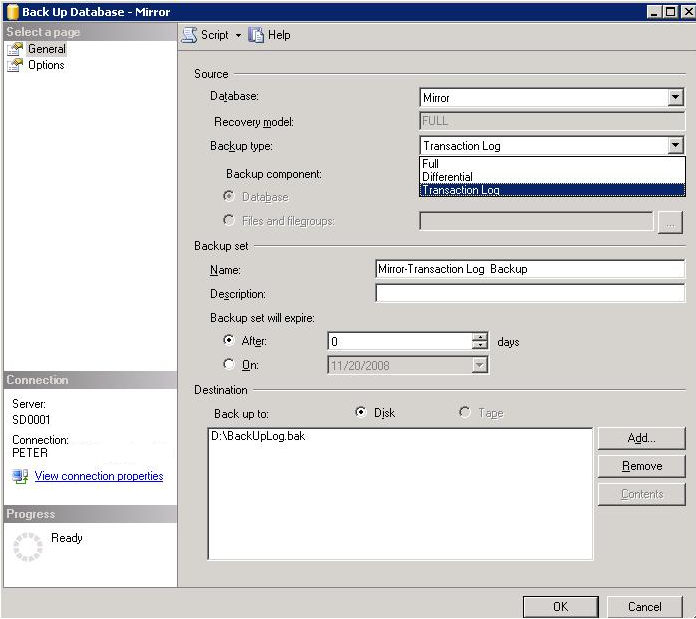Open the General page entry
This screenshot has width=696, height=619.
pyautogui.click(x=47, y=49)
